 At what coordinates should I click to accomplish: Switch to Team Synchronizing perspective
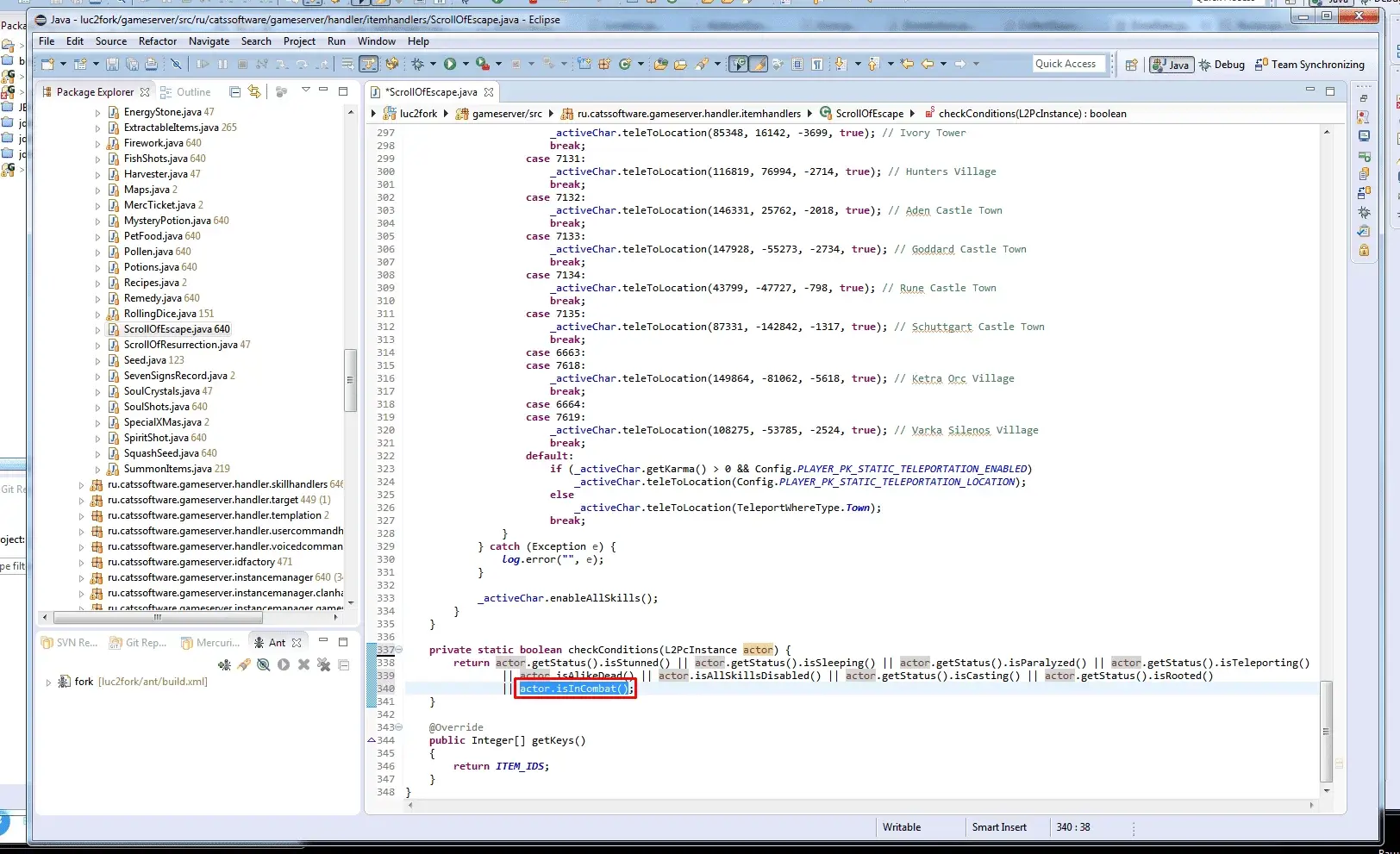click(x=1309, y=65)
